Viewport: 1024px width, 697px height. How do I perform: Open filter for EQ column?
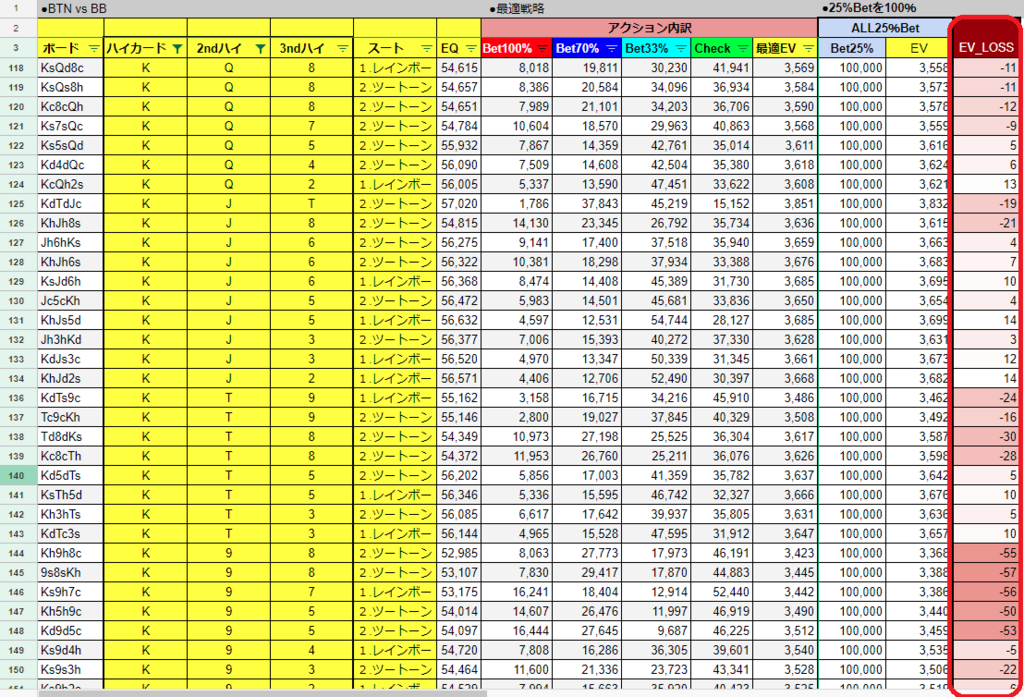[471, 48]
